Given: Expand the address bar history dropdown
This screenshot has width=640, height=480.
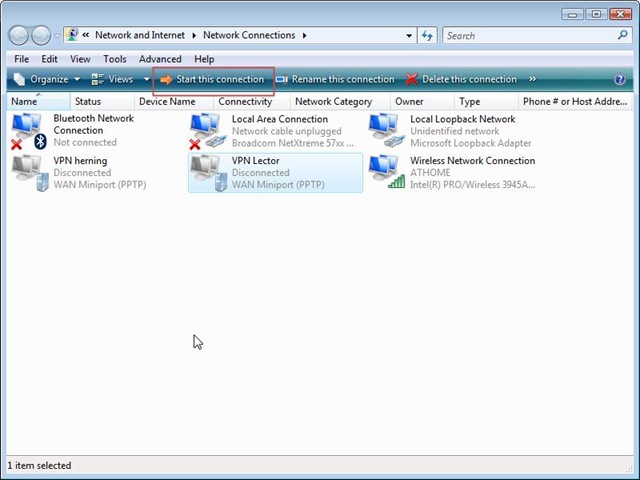Looking at the screenshot, I should click(x=409, y=36).
